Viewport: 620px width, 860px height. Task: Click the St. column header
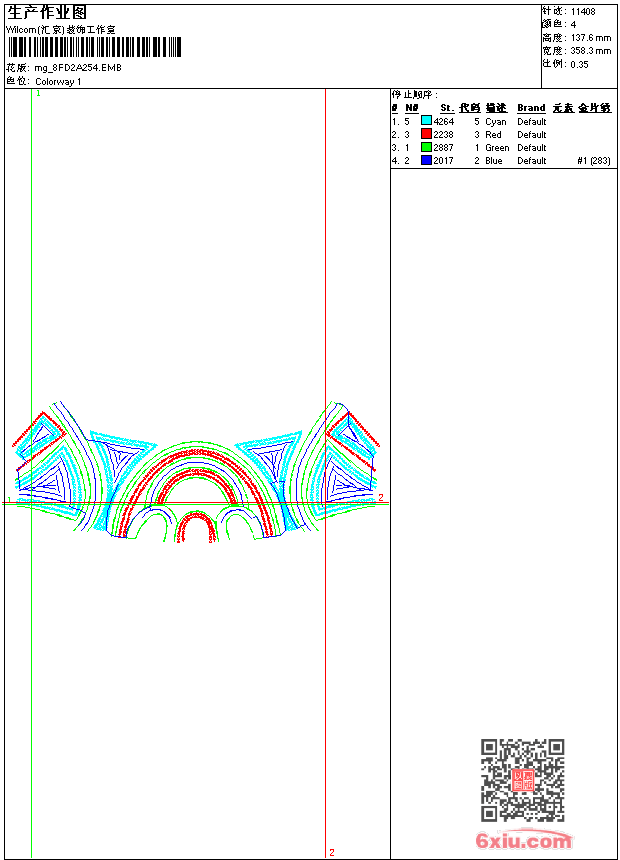(447, 108)
